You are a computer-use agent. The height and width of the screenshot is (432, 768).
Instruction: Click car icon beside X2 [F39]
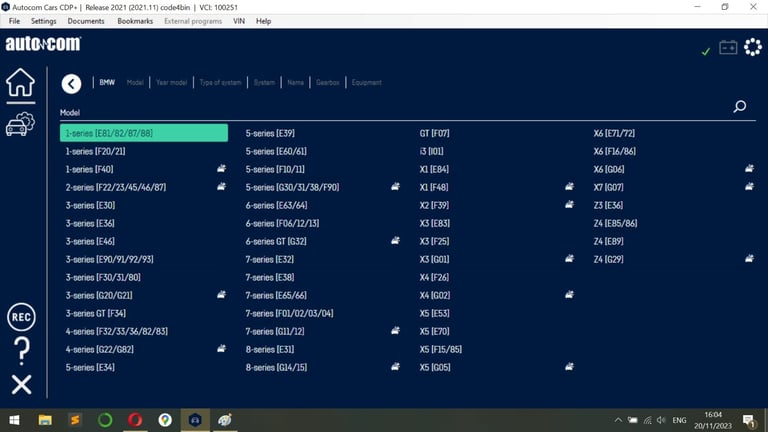tap(569, 204)
